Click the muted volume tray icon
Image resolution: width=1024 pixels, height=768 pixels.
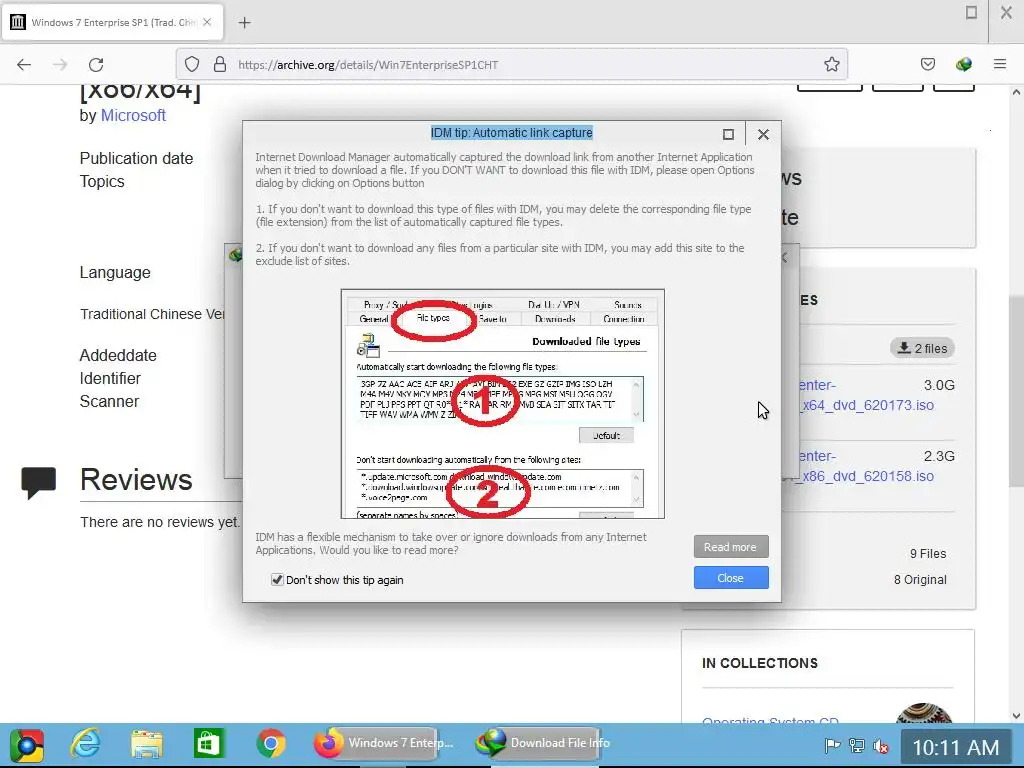coord(880,745)
